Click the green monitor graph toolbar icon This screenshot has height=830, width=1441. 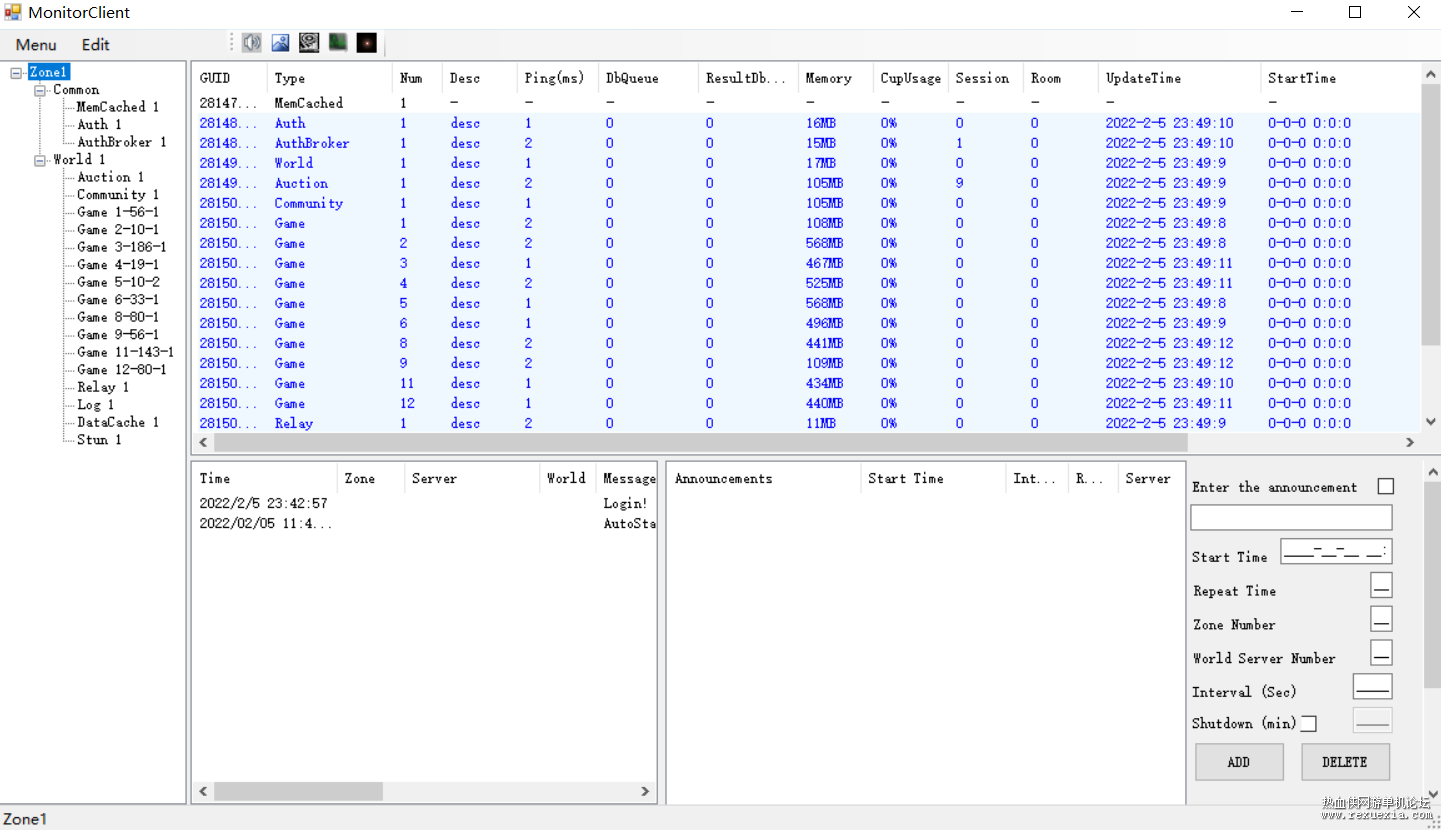pyautogui.click(x=338, y=43)
